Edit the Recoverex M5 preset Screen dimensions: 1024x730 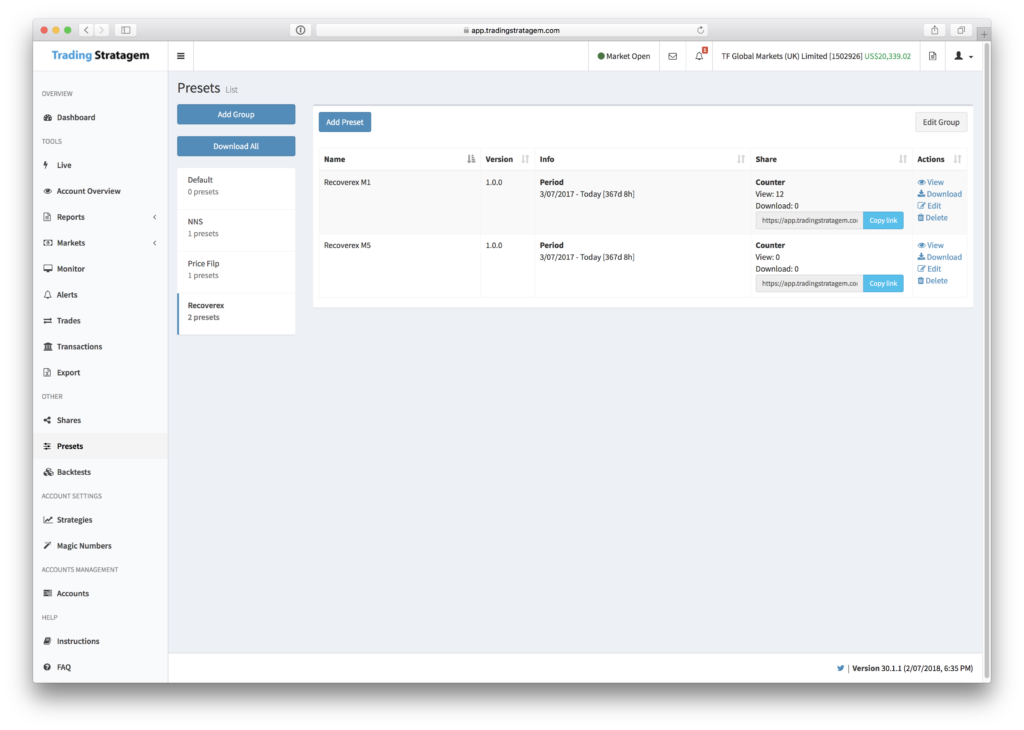coord(929,269)
